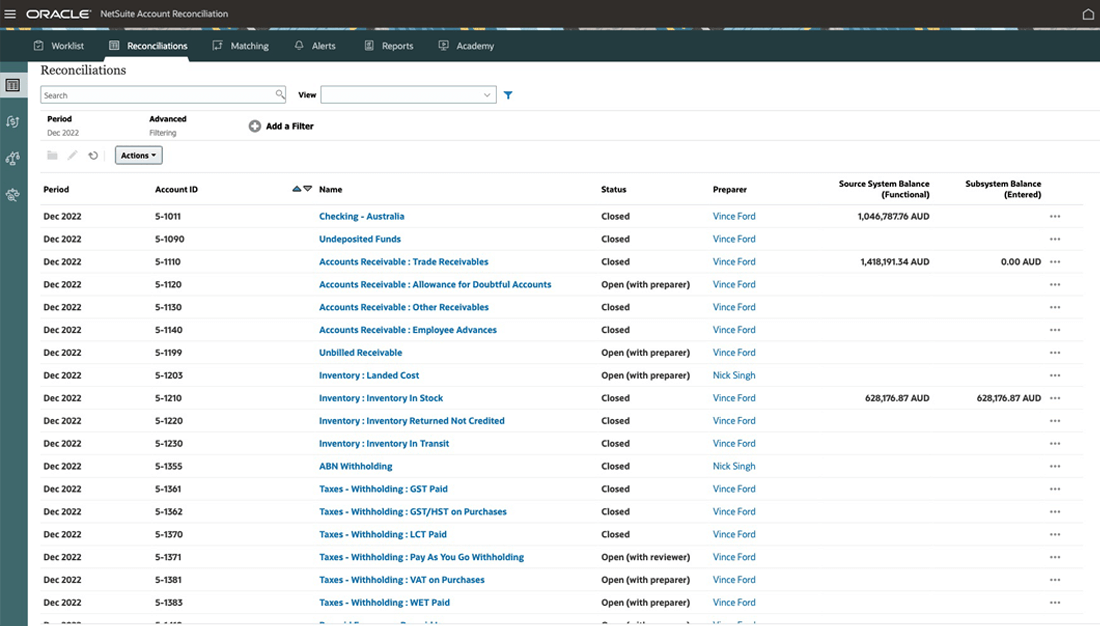Open row actions for Allowance for Doubtful Accounts
1100x626 pixels.
1054,284
